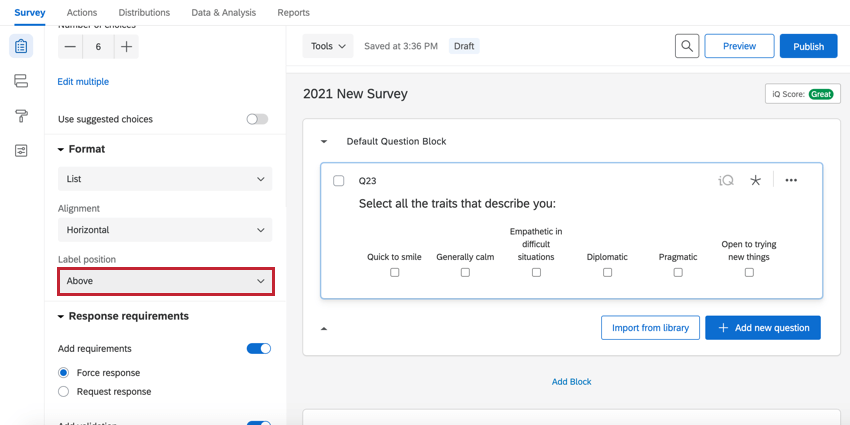The height and width of the screenshot is (425, 850).
Task: Check the Diplomatic checkbox
Action: (607, 272)
